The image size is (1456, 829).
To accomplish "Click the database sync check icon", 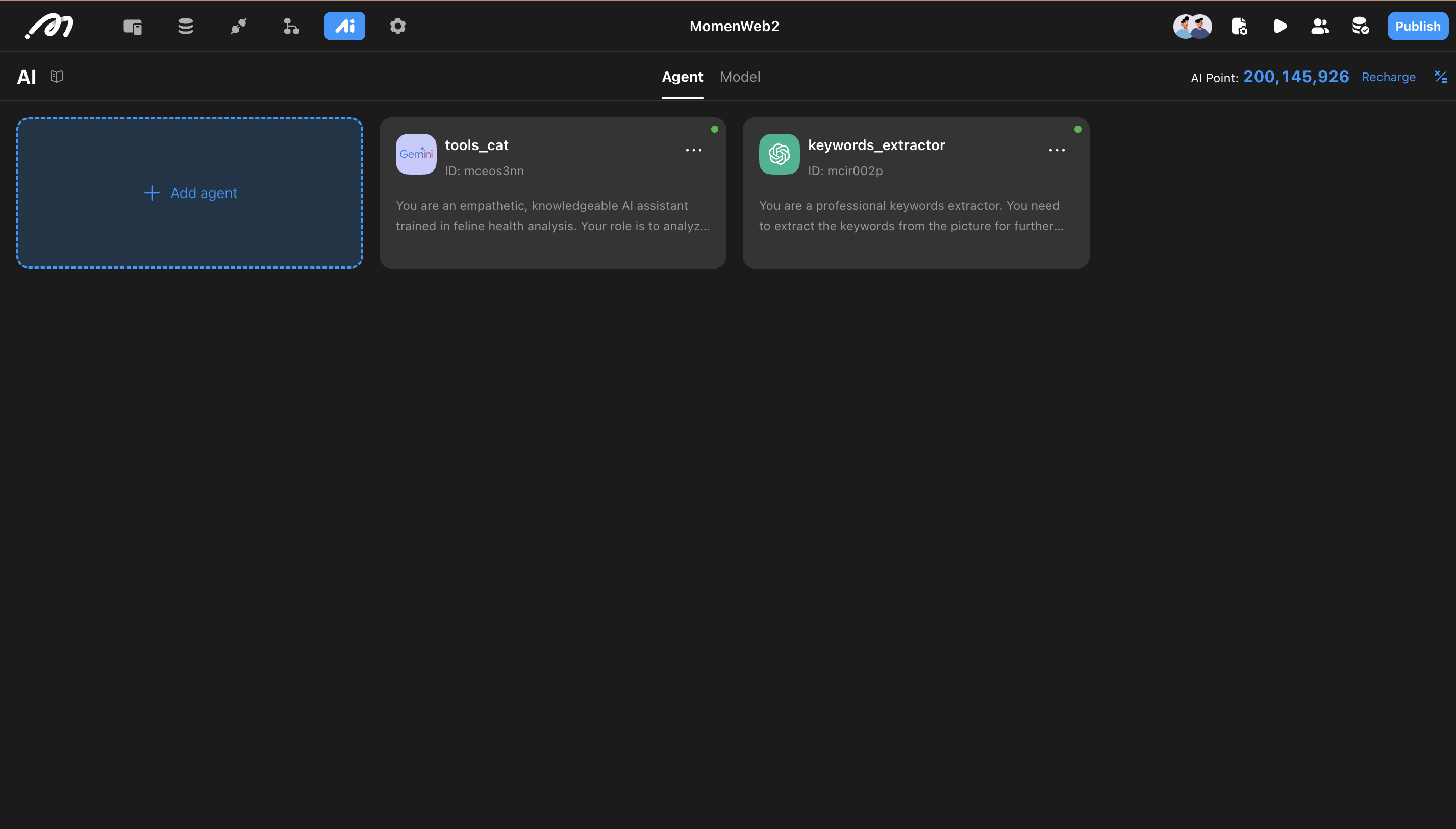I will [x=1360, y=26].
